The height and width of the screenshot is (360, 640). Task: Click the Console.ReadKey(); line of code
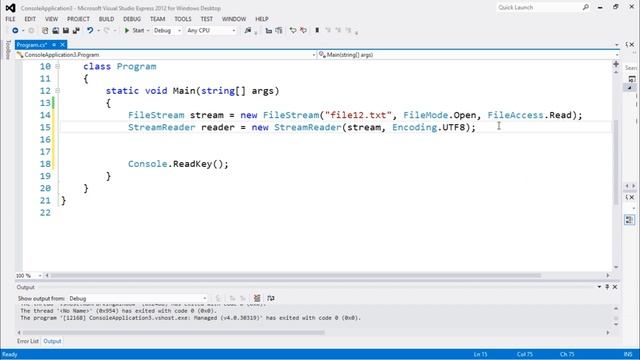(x=178, y=164)
